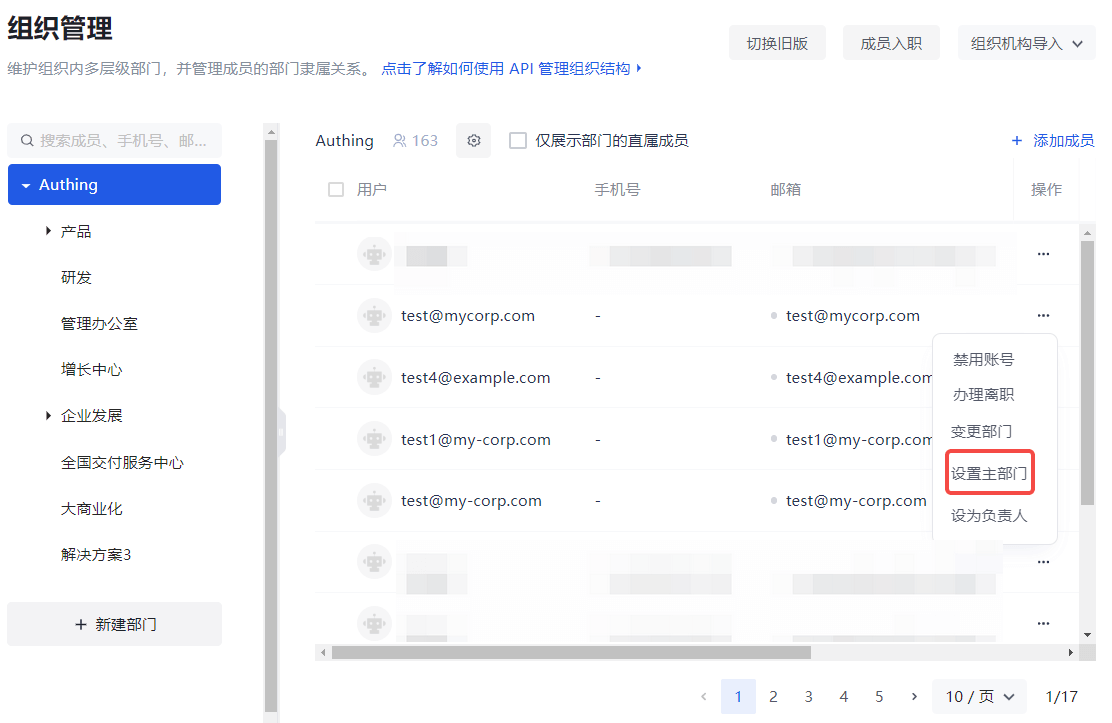Click the avatar icon of test1@my-corp.com
The height and width of the screenshot is (723, 1112).
pyautogui.click(x=374, y=440)
